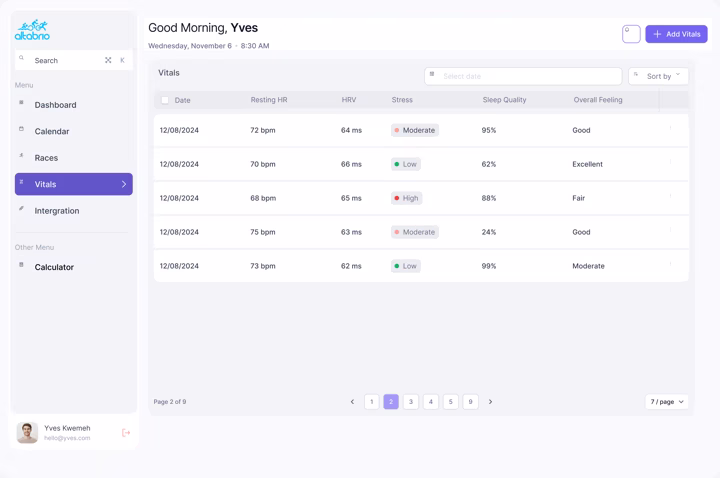
Task: Click the Page 2 of 9 label
Action: click(x=170, y=402)
